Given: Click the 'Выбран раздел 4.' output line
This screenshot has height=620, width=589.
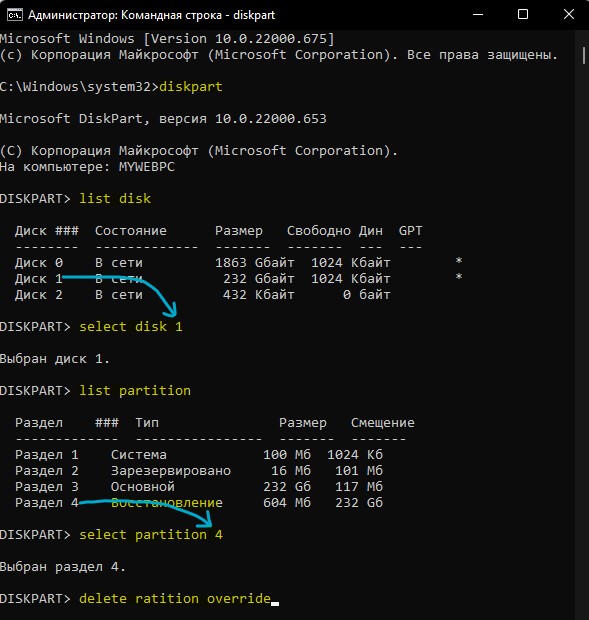Looking at the screenshot, I should coord(63,567).
